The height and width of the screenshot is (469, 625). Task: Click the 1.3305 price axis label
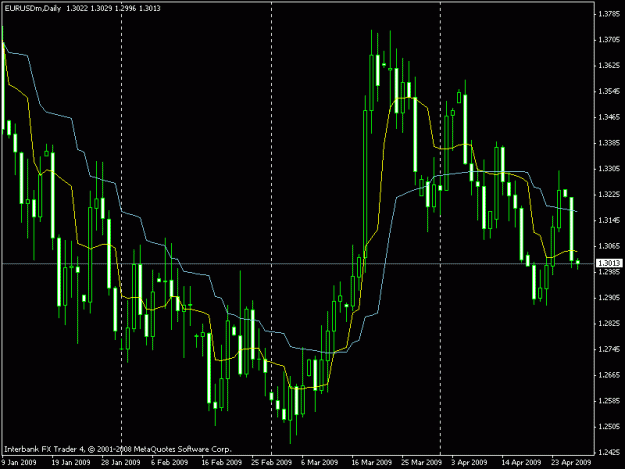point(609,169)
